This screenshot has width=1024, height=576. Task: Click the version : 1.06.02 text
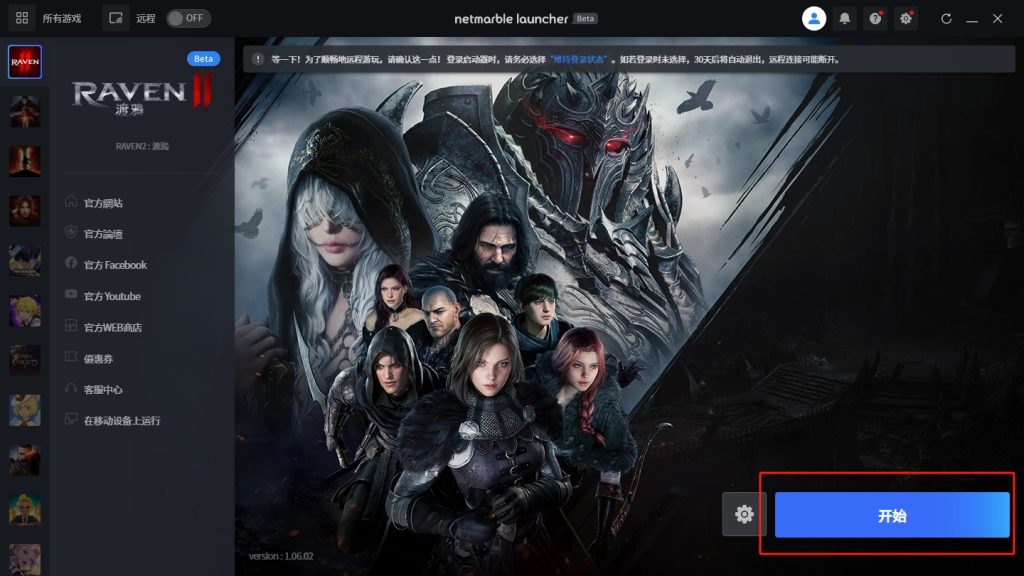(281, 556)
